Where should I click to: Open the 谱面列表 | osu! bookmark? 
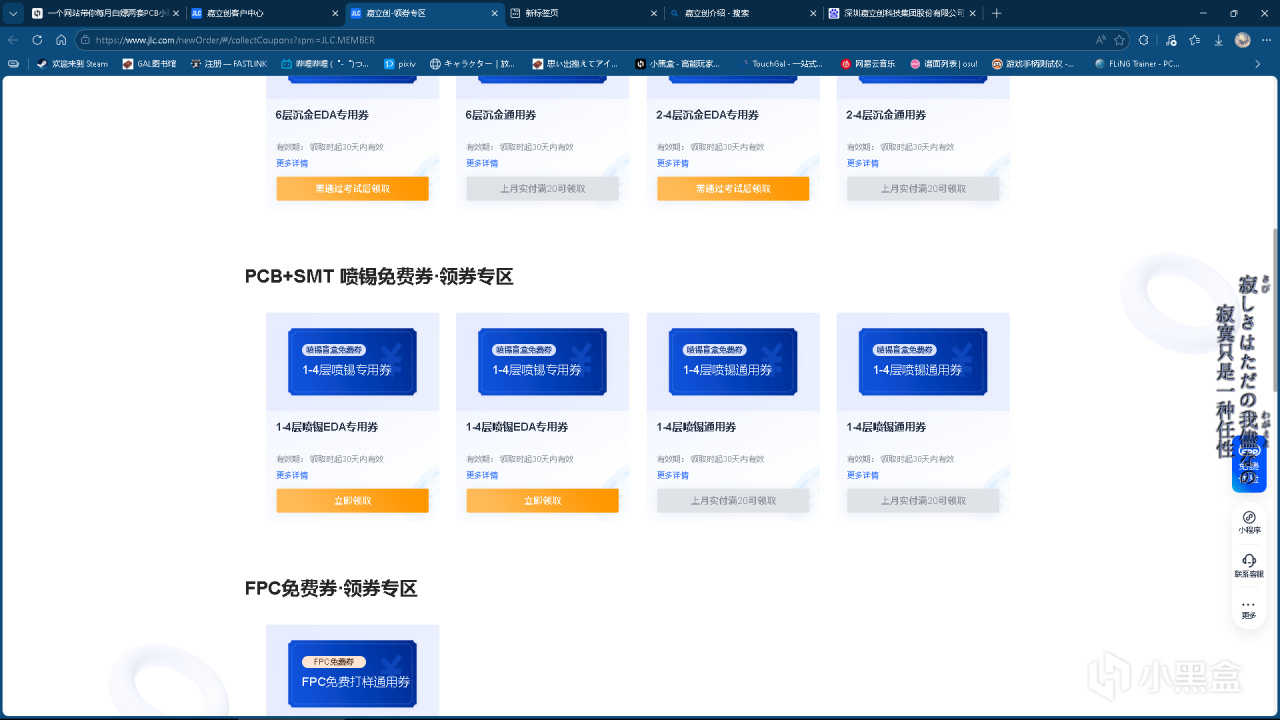coord(944,63)
